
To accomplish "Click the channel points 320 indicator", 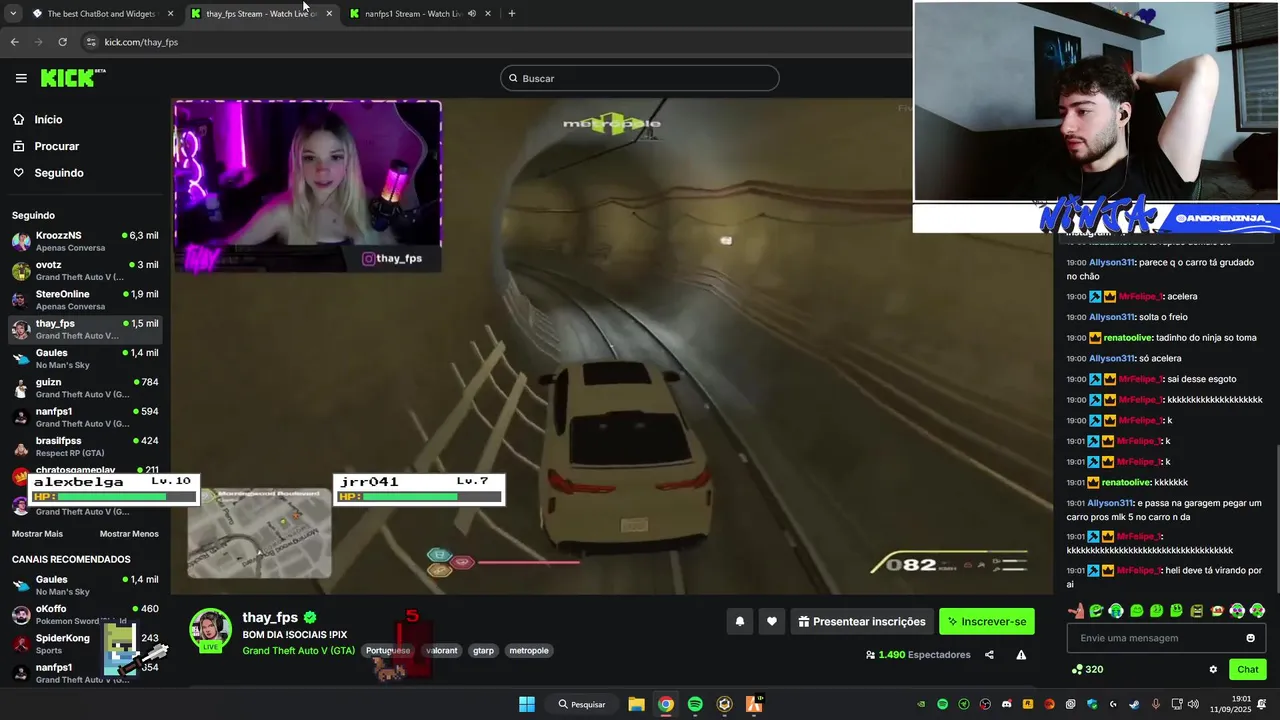I will coord(1087,669).
